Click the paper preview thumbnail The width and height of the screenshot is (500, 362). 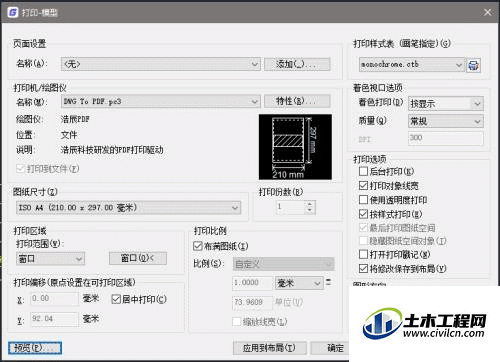[x=295, y=147]
